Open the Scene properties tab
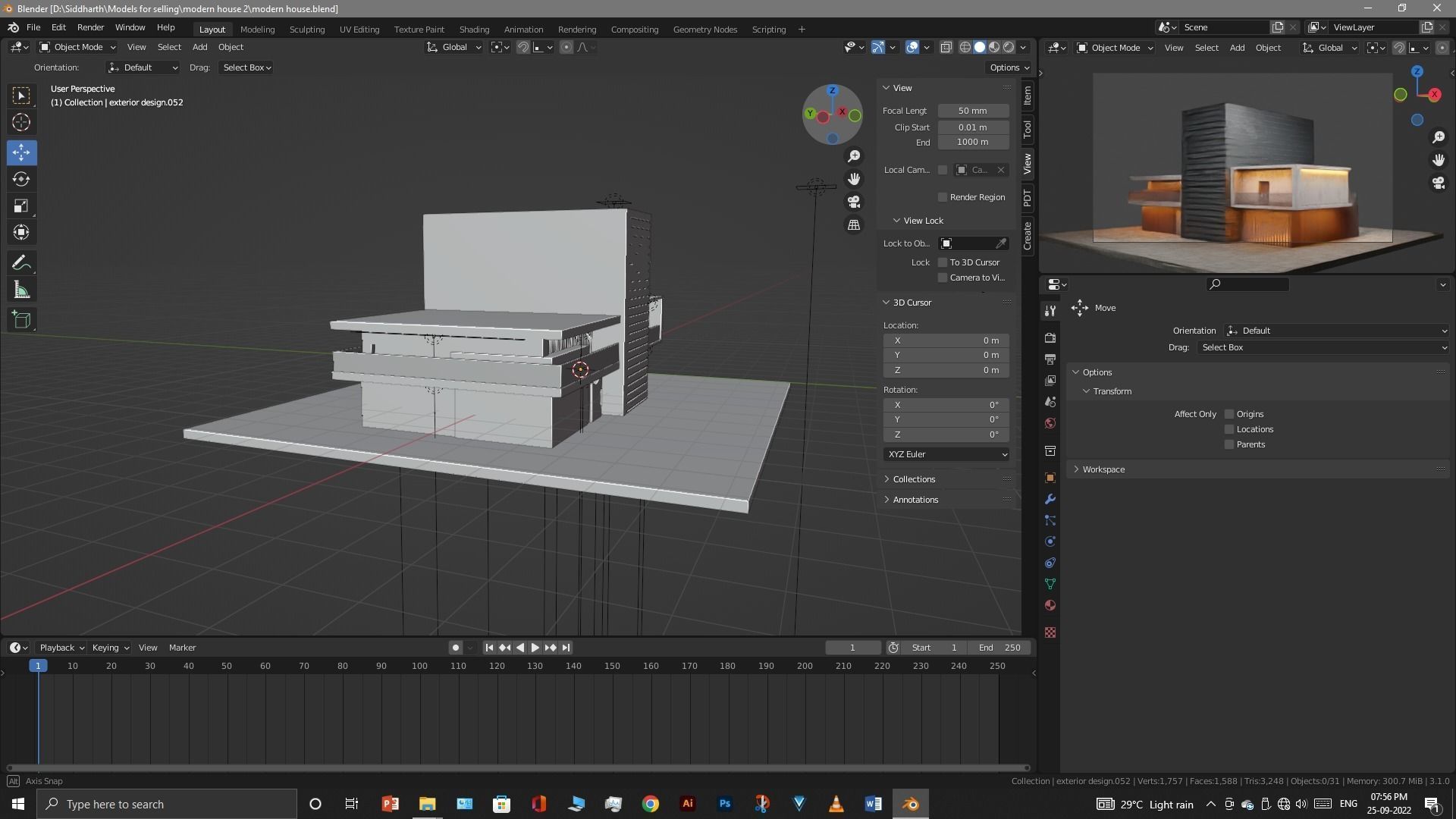The height and width of the screenshot is (819, 1456). point(1050,401)
